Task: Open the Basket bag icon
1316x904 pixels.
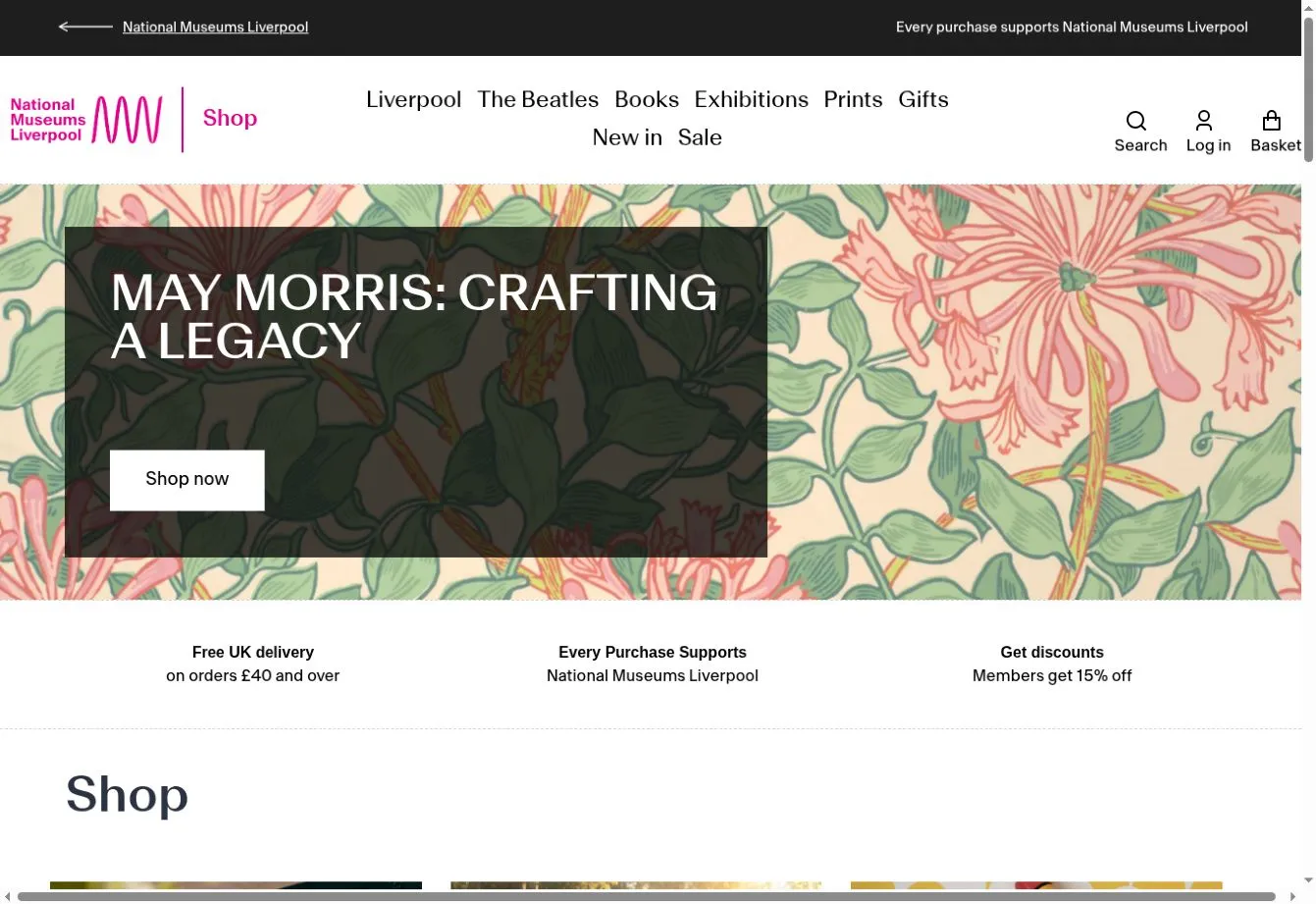Action: click(1272, 121)
